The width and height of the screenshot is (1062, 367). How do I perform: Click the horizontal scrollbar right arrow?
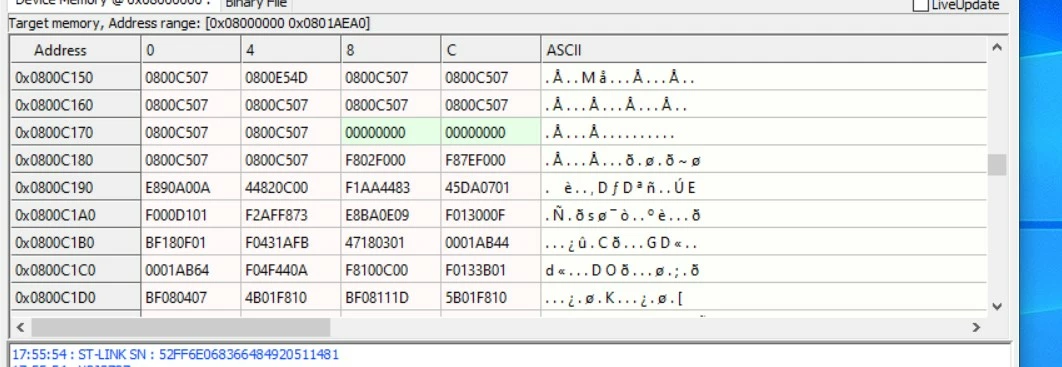coord(976,327)
